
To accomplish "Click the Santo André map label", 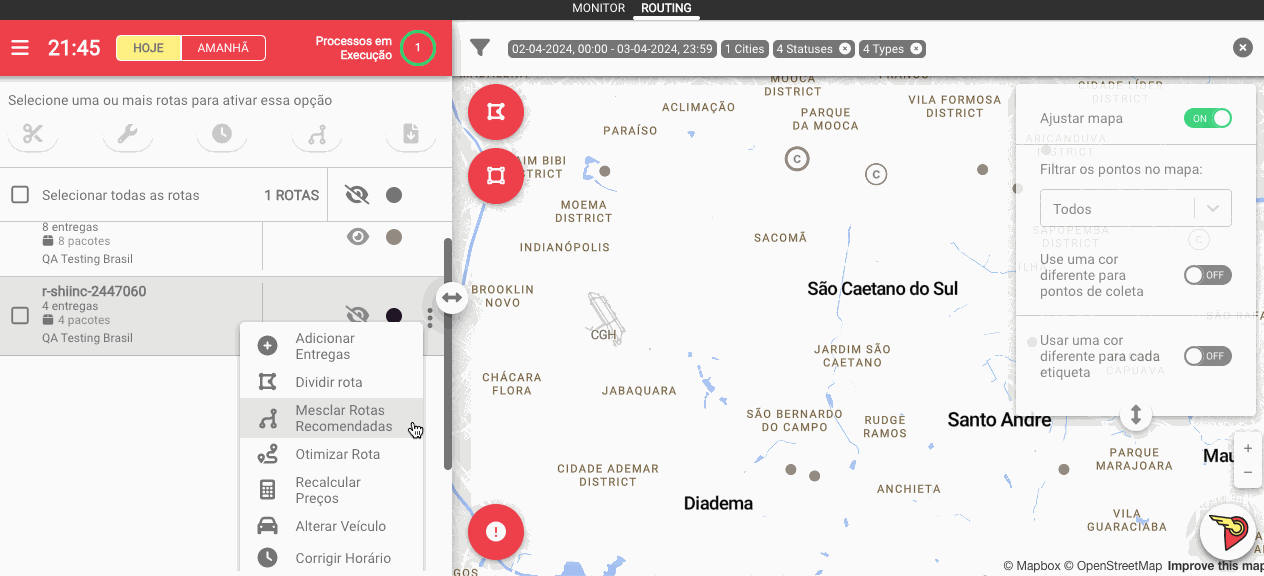I will [x=999, y=420].
